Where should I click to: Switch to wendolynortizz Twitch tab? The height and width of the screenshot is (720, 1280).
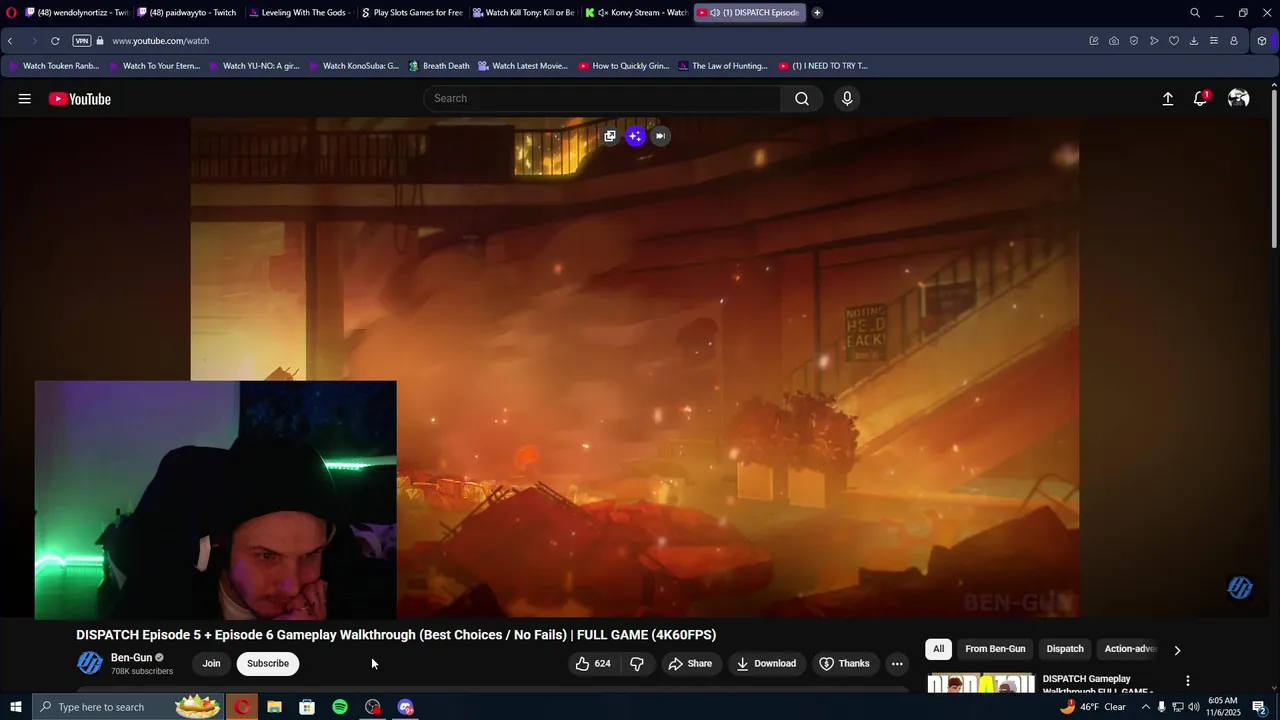pyautogui.click(x=77, y=13)
